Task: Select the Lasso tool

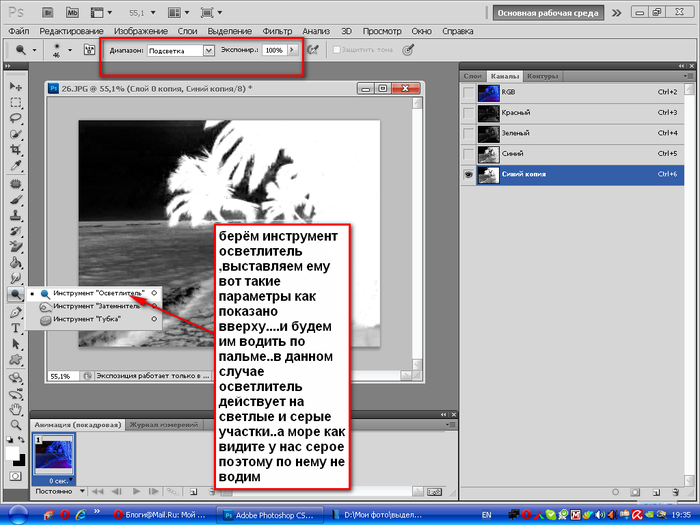Action: [x=16, y=118]
